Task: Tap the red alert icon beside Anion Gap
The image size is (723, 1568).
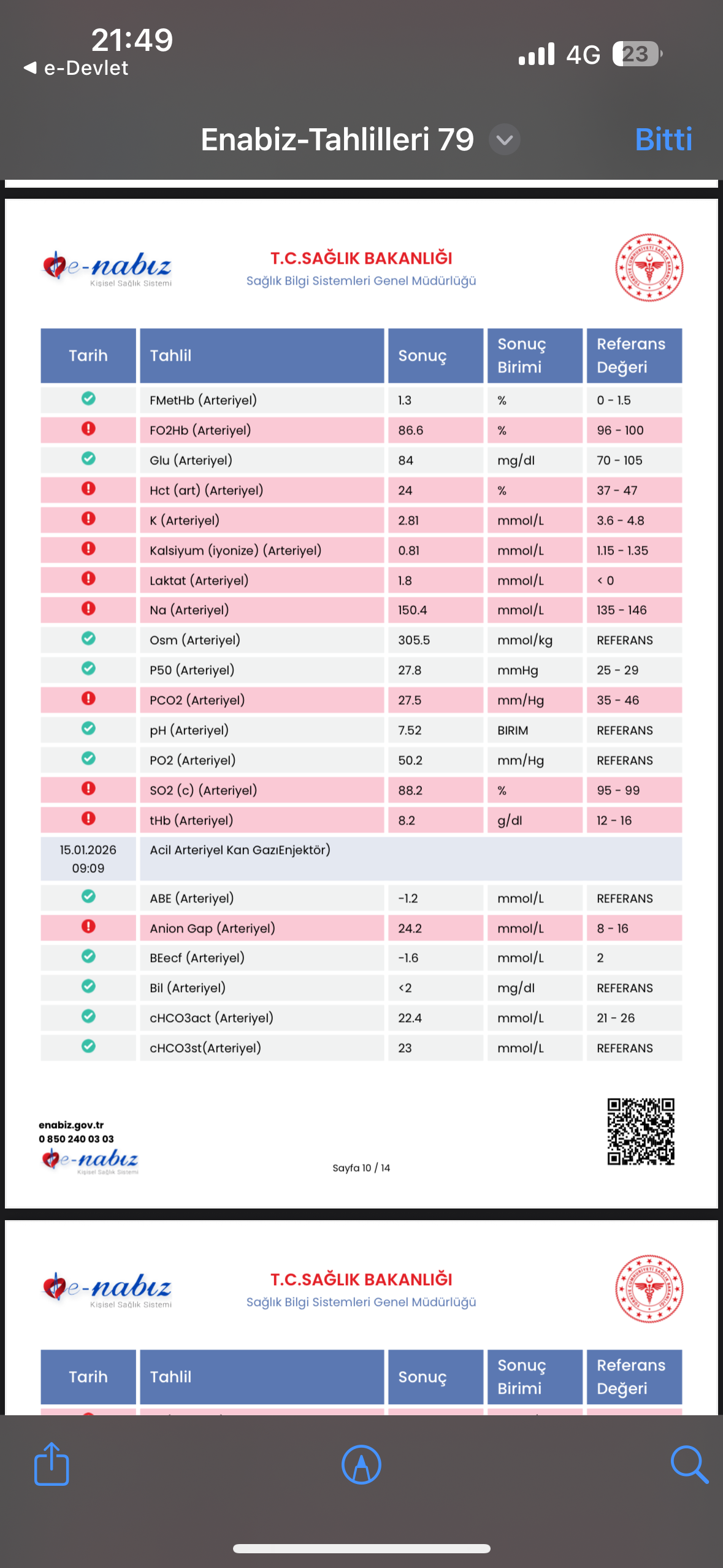Action: 88,927
